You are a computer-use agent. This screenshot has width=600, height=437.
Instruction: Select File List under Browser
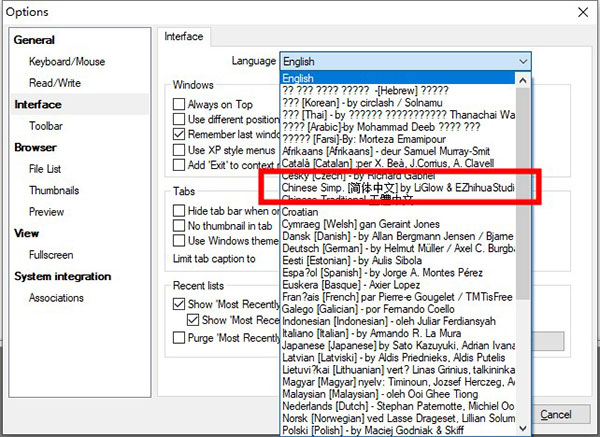45,169
